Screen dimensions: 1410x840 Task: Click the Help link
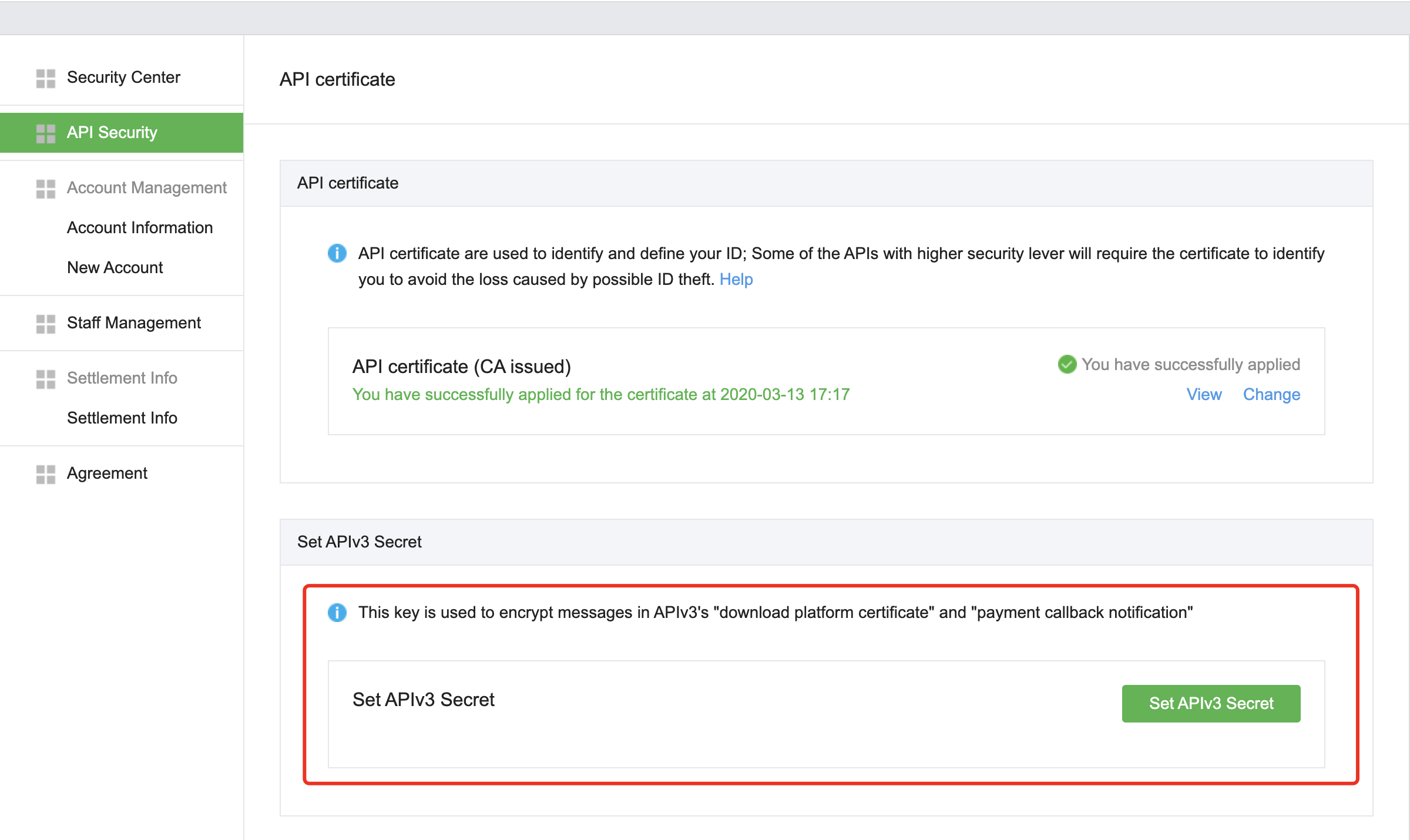click(x=736, y=279)
